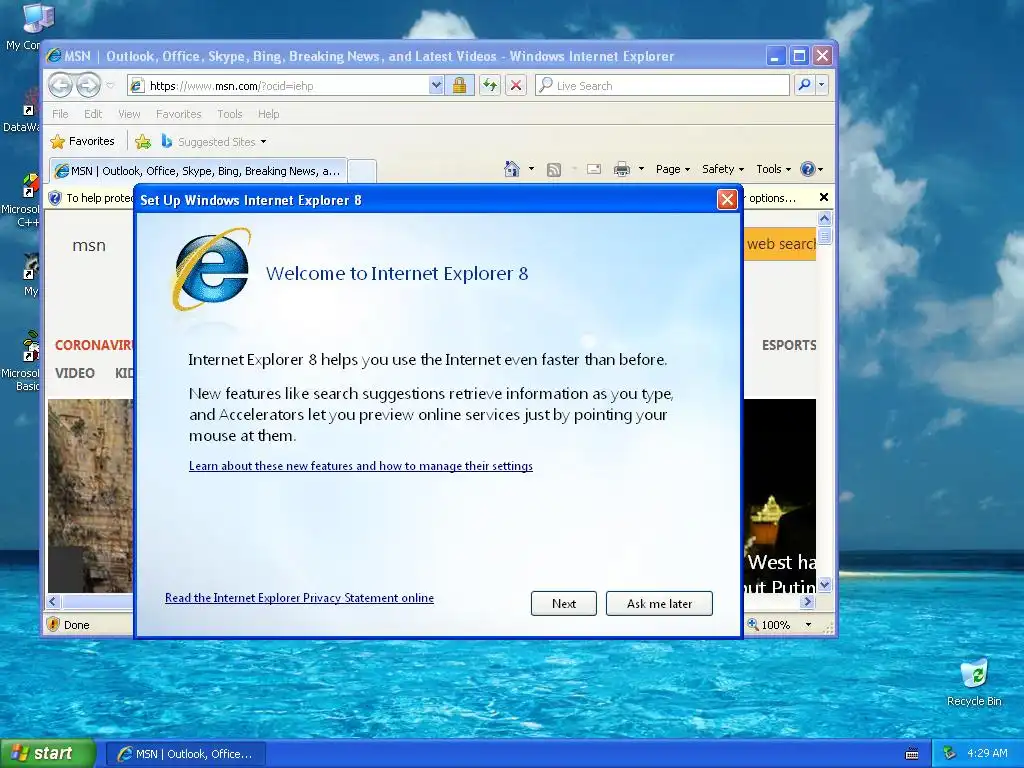Viewport: 1024px width, 768px height.
Task: Click the 100% zoom level button
Action: pos(769,625)
